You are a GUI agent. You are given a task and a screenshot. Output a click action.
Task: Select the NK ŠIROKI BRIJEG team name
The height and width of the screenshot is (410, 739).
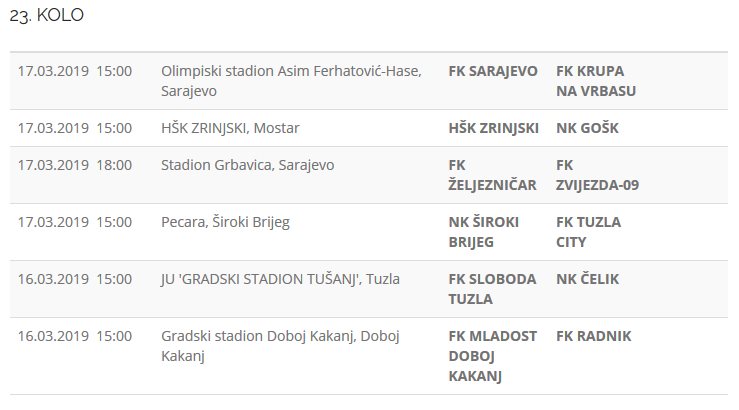[x=485, y=232]
